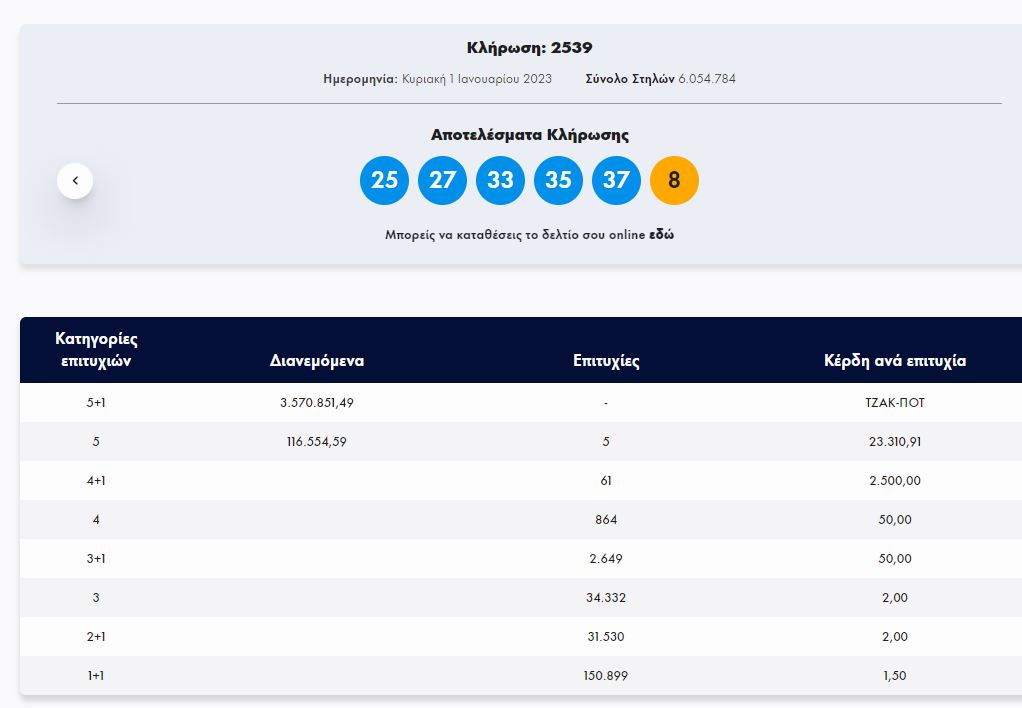Click the 'Διανεμόμενα' column header
Image resolution: width=1022 pixels, height=708 pixels.
[317, 361]
